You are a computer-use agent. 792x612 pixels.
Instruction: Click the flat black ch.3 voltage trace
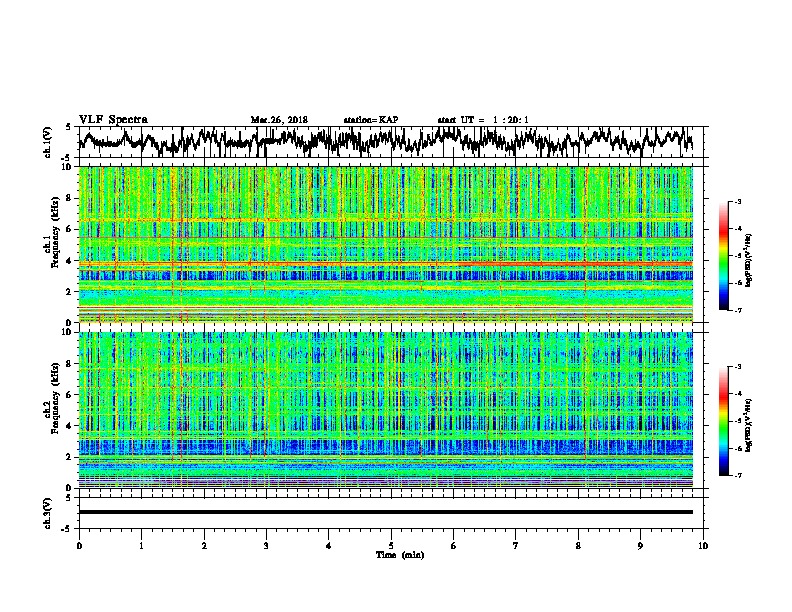click(x=385, y=512)
